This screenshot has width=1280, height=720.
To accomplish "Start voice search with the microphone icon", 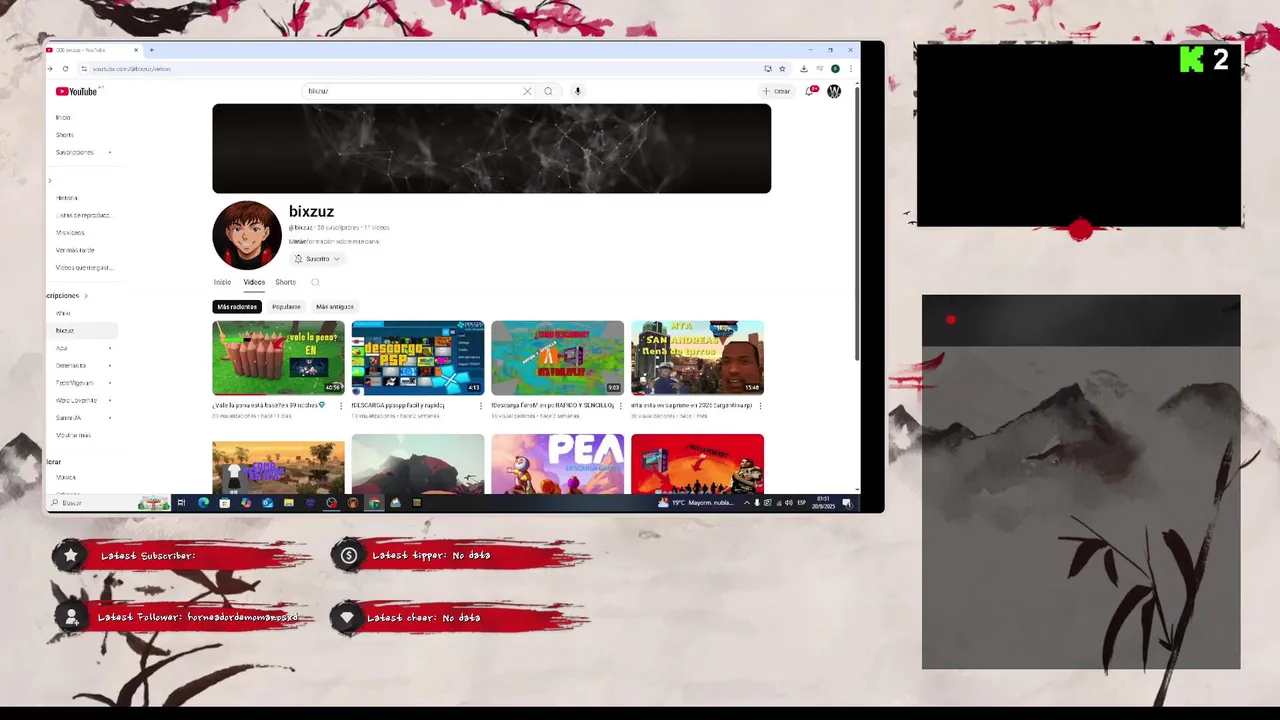I will click(577, 91).
